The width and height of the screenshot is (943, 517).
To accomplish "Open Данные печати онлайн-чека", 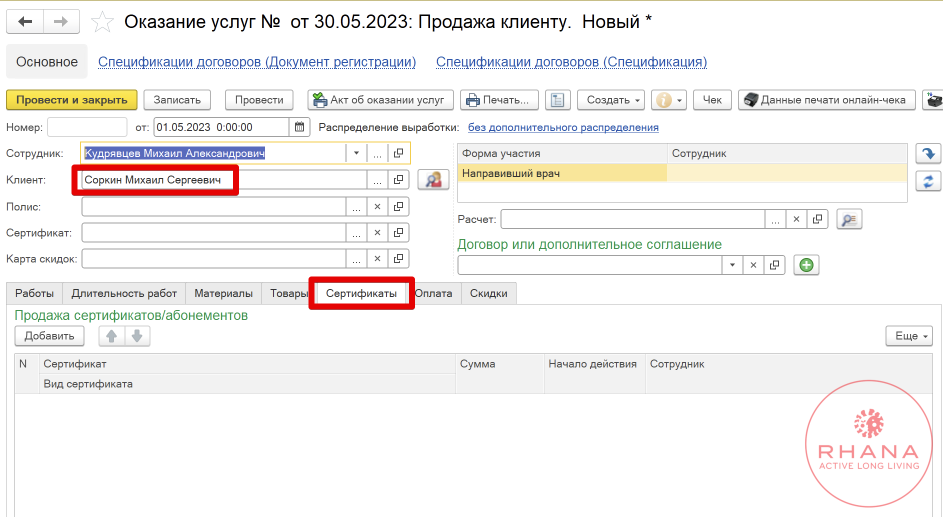I will coord(826,100).
